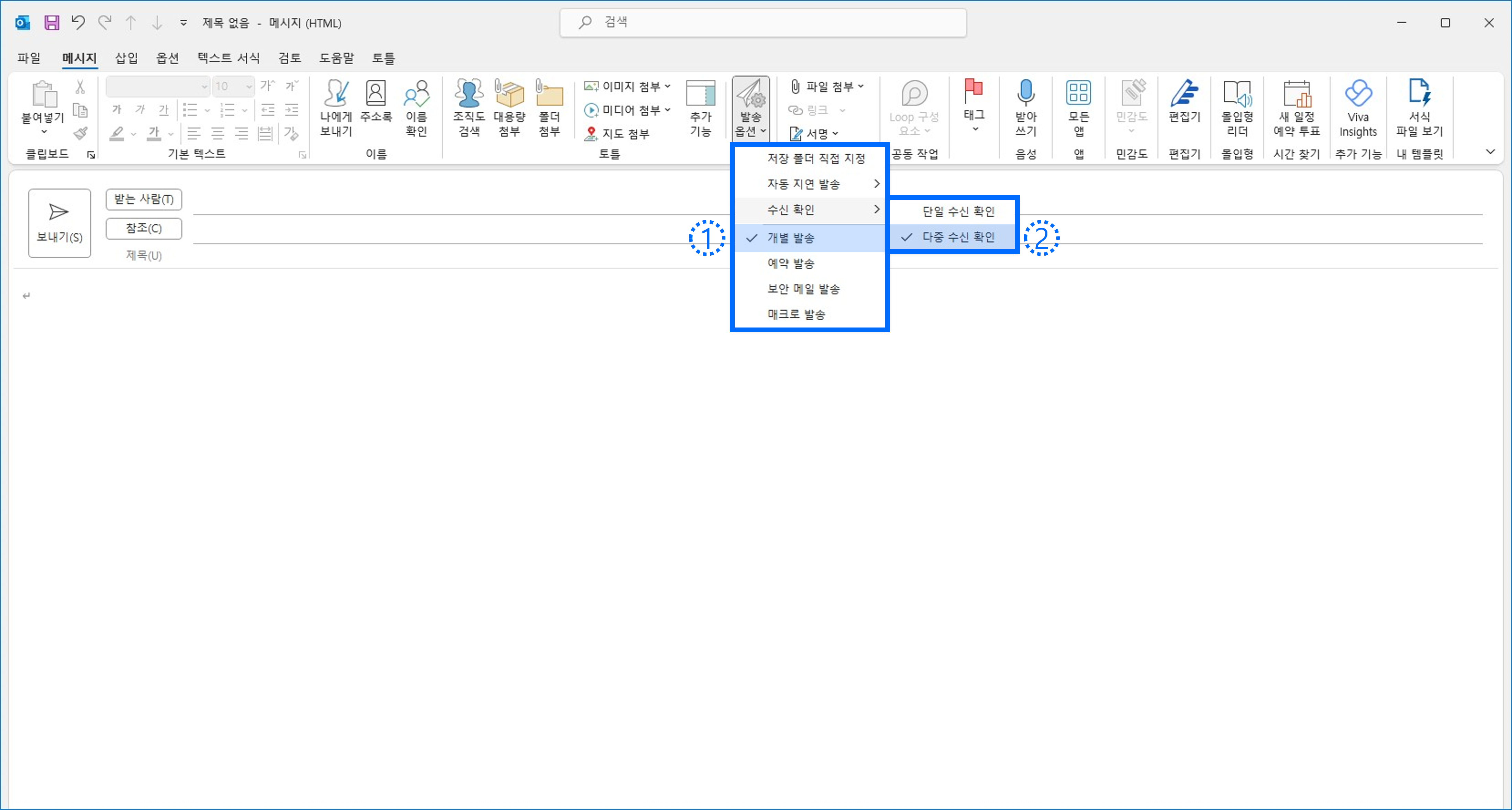This screenshot has width=1512, height=810.
Task: Click the copy icon in clipboard group
Action: pos(80,110)
